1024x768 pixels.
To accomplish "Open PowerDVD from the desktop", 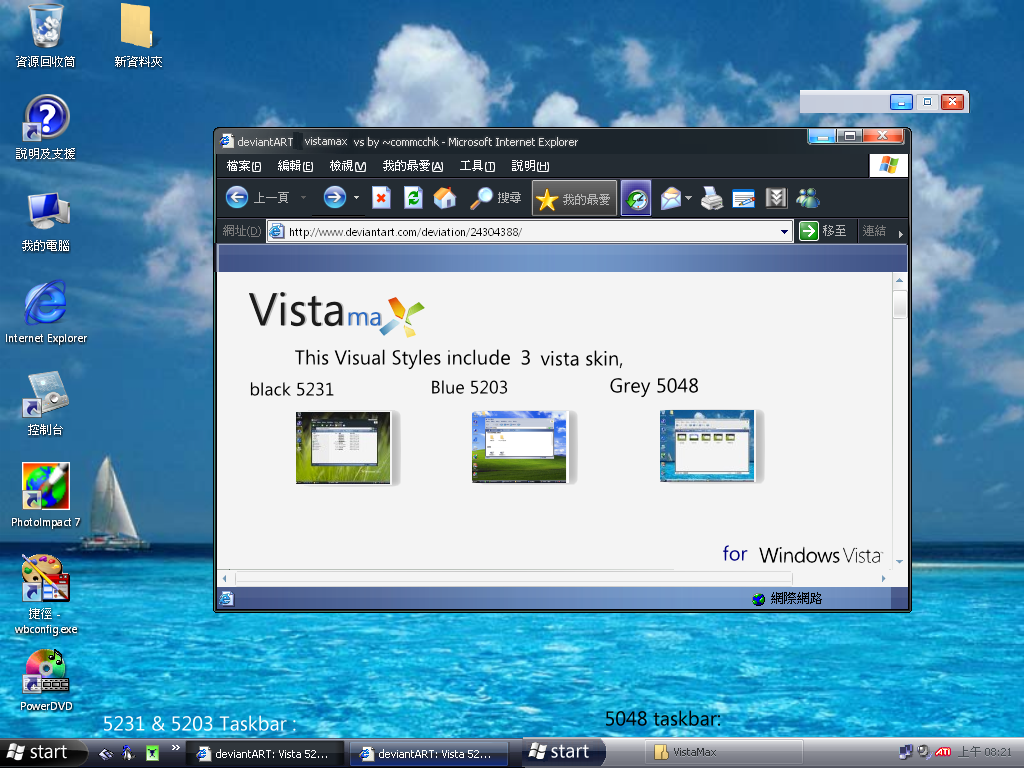I will pos(45,668).
